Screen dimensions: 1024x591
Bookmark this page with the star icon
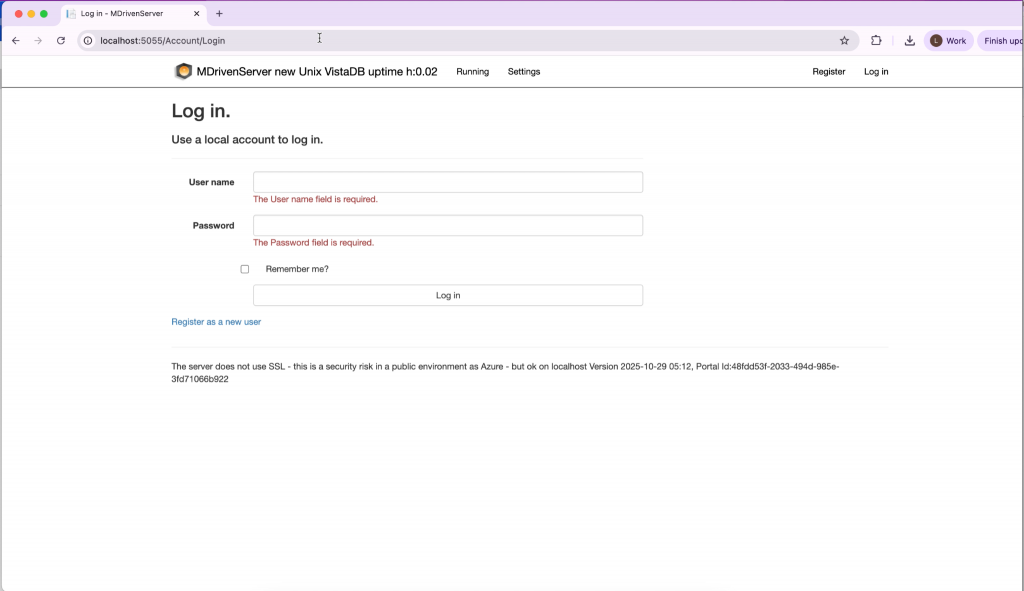844,41
